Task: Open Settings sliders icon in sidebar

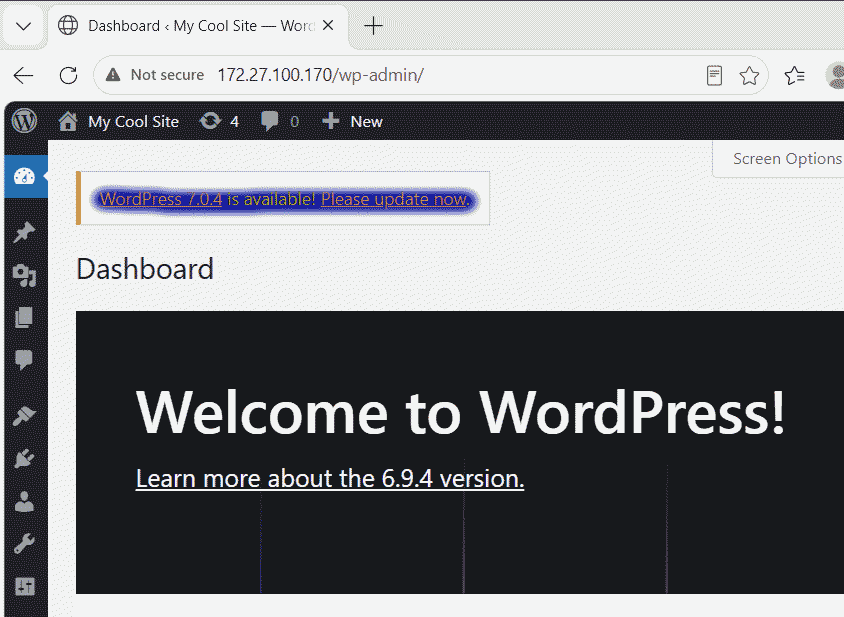Action: (25, 586)
